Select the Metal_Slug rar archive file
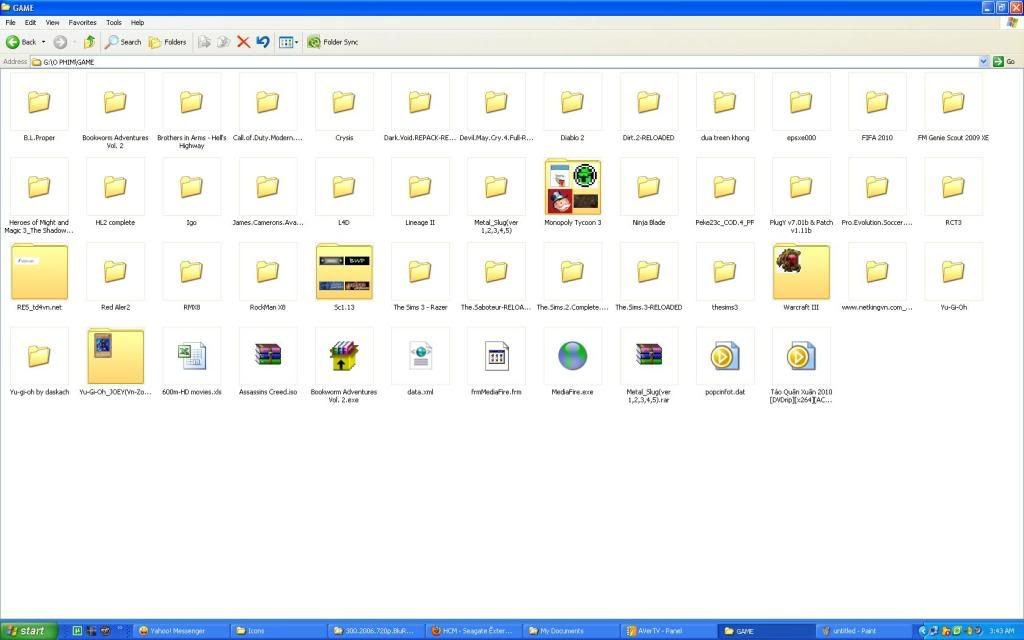 [x=648, y=366]
